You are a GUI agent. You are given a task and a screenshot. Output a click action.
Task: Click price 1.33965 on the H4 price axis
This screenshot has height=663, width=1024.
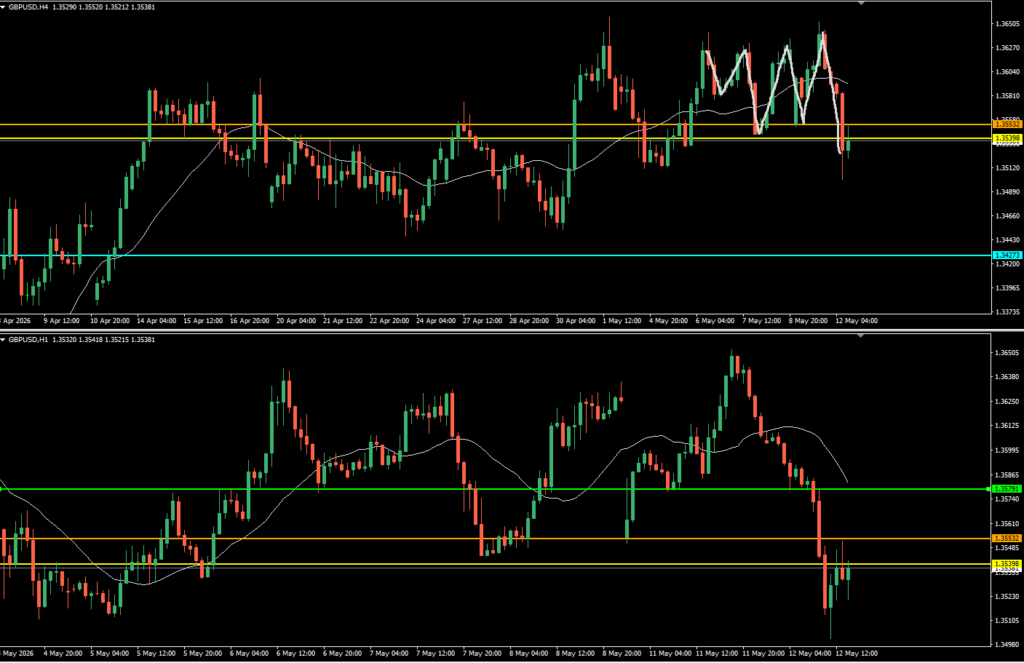pyautogui.click(x=1007, y=288)
